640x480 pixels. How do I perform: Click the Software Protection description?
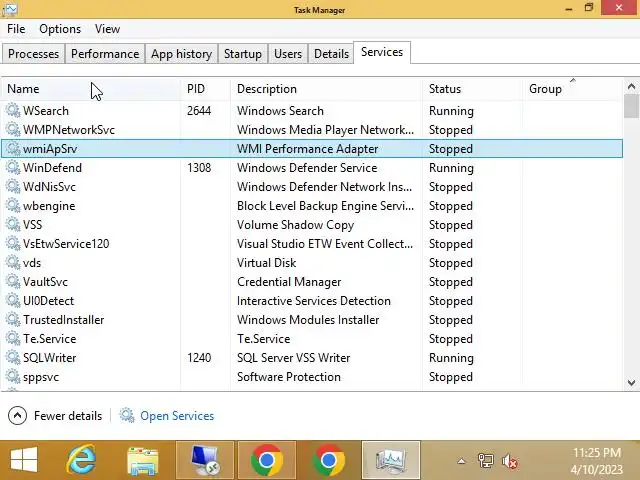pos(289,376)
